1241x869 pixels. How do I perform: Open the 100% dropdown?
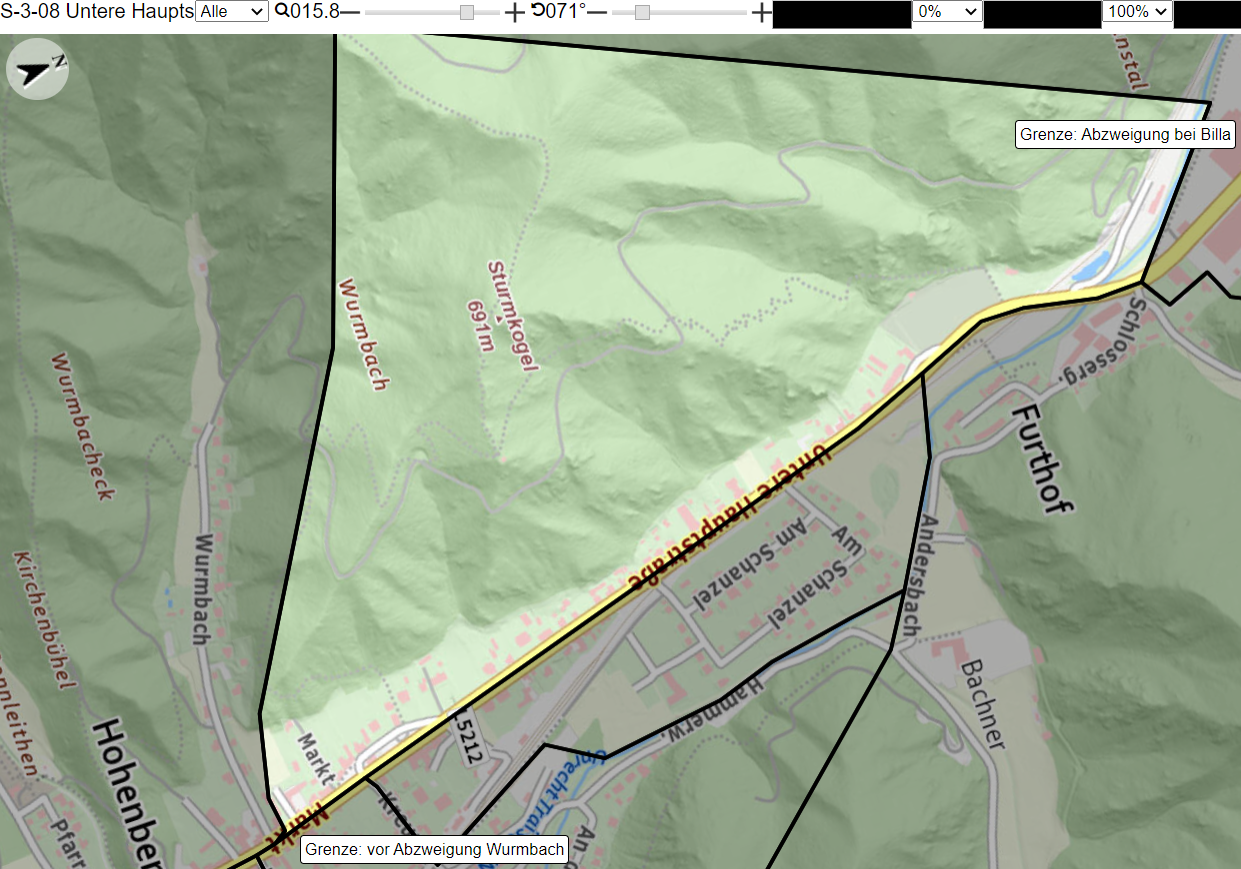click(x=1137, y=11)
